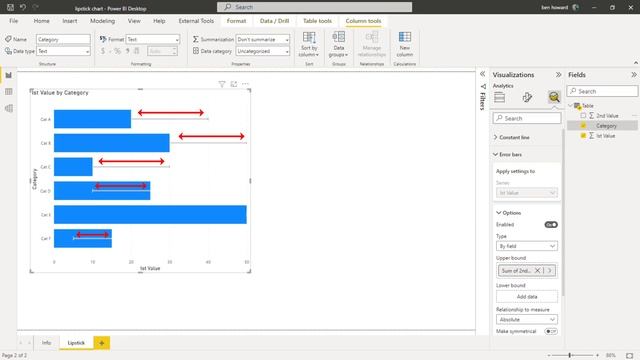Screen dimensions: 640x360
Task: Click the zoom in plus button
Action: [597, 356]
